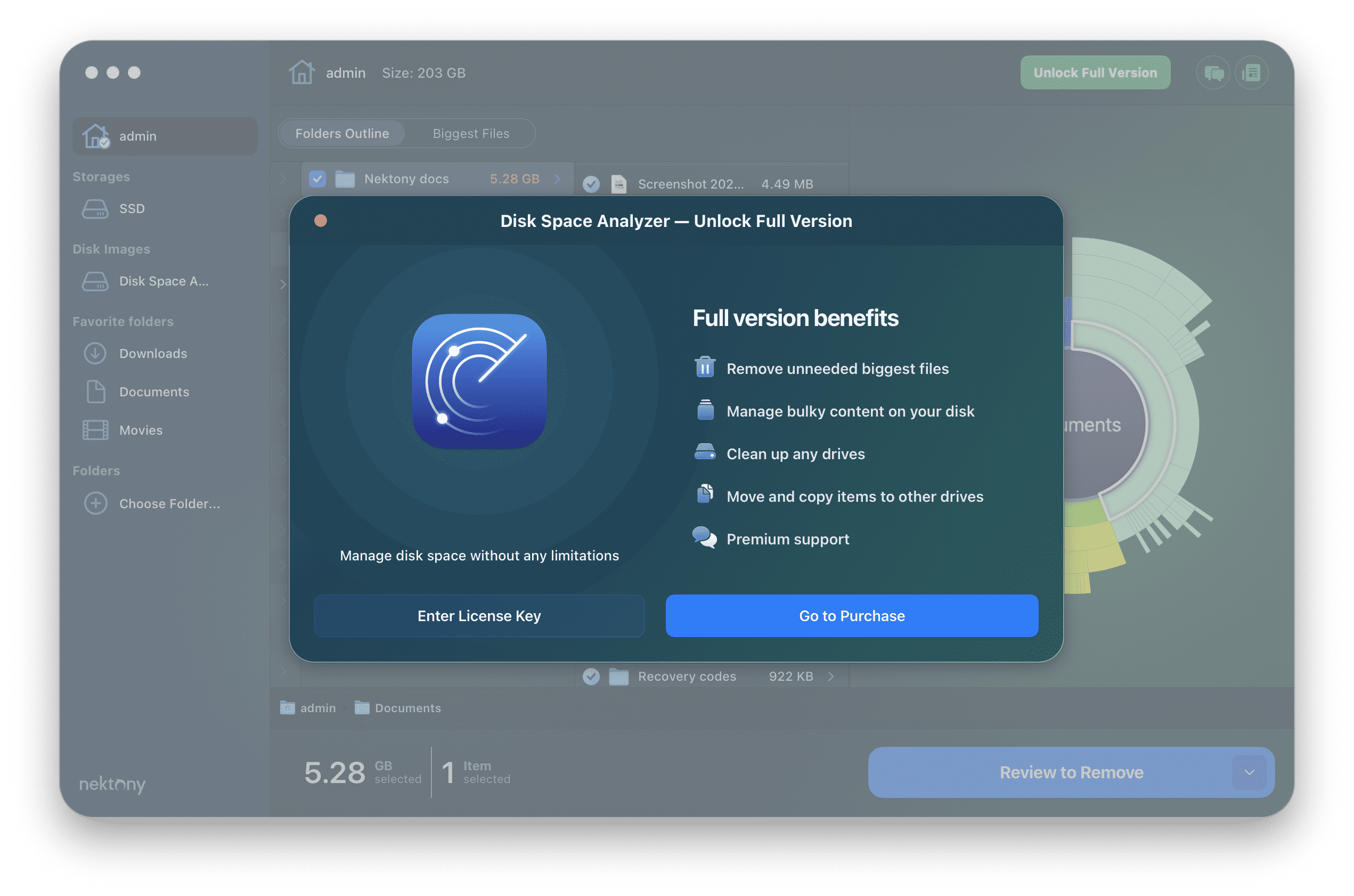Viewport: 1354px width, 896px height.
Task: Click the Unlock Full Version button
Action: (x=1095, y=72)
